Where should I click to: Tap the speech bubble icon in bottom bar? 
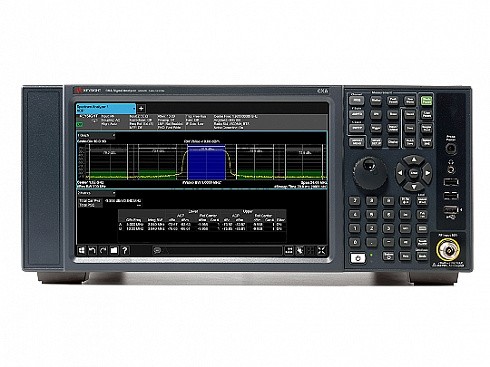point(157,251)
